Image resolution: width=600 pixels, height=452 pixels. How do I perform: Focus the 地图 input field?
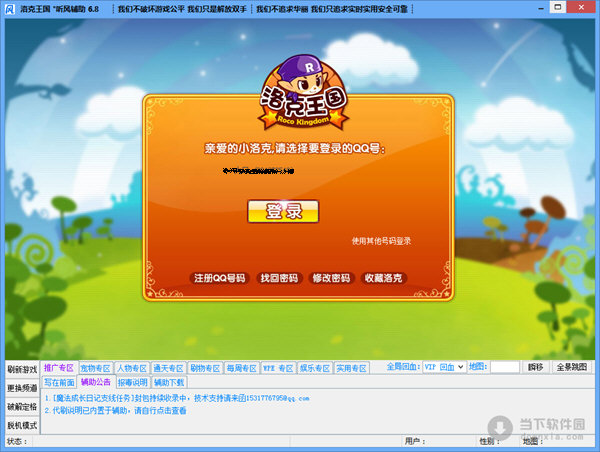click(505, 367)
